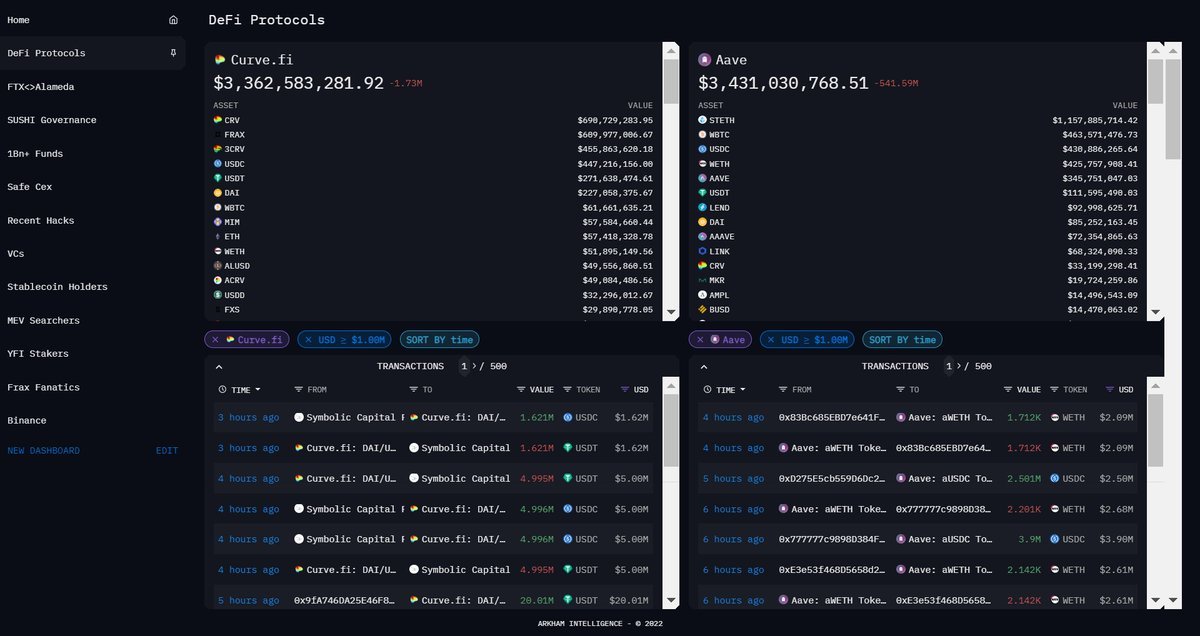Toggle TIME sort arrow in Aave transactions

(x=742, y=389)
